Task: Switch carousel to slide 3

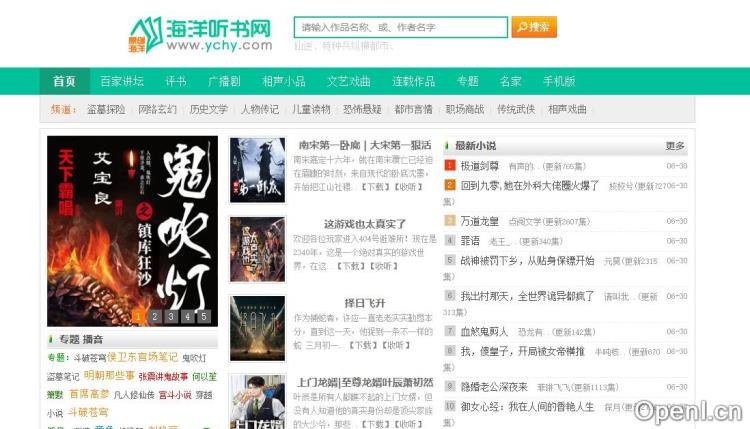Action: click(x=170, y=317)
